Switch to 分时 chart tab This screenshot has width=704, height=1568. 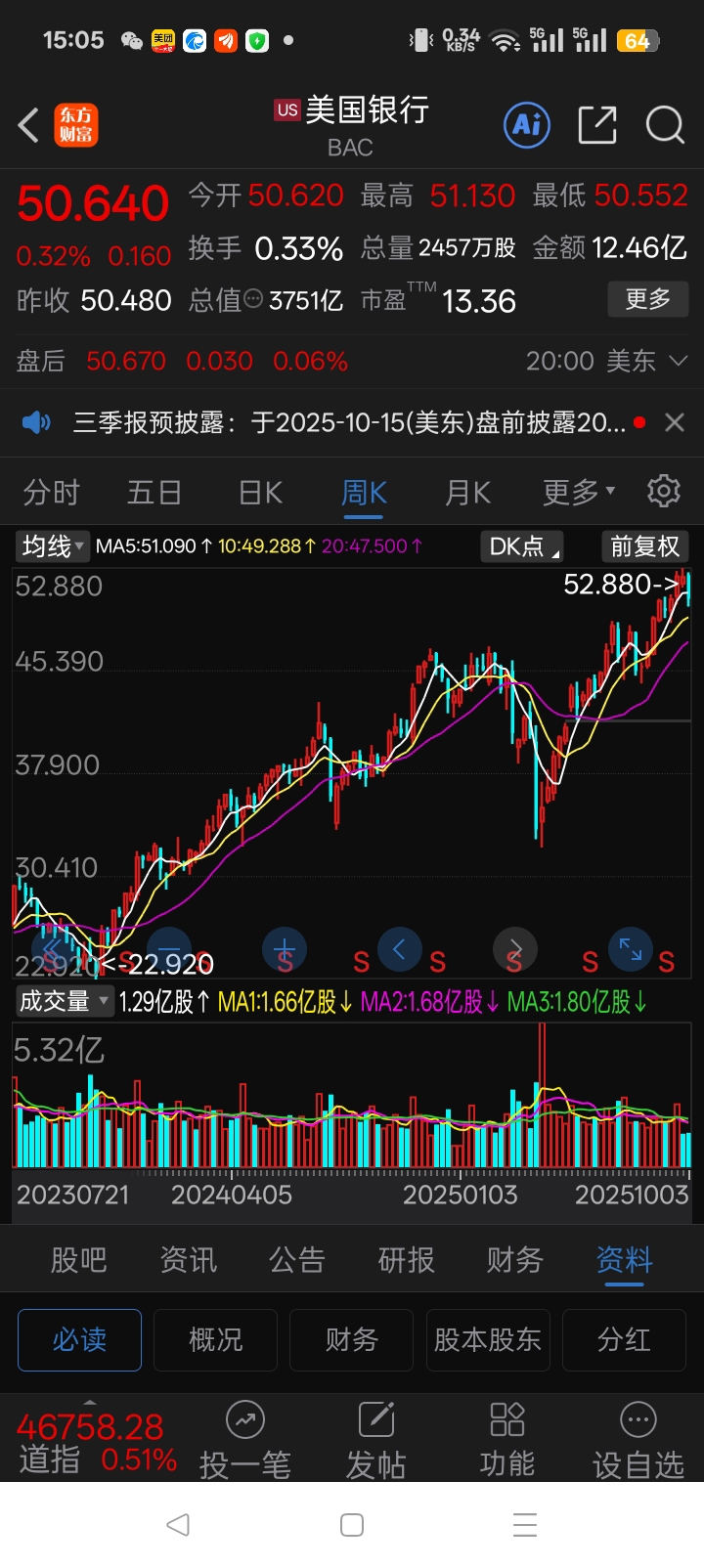pos(52,492)
